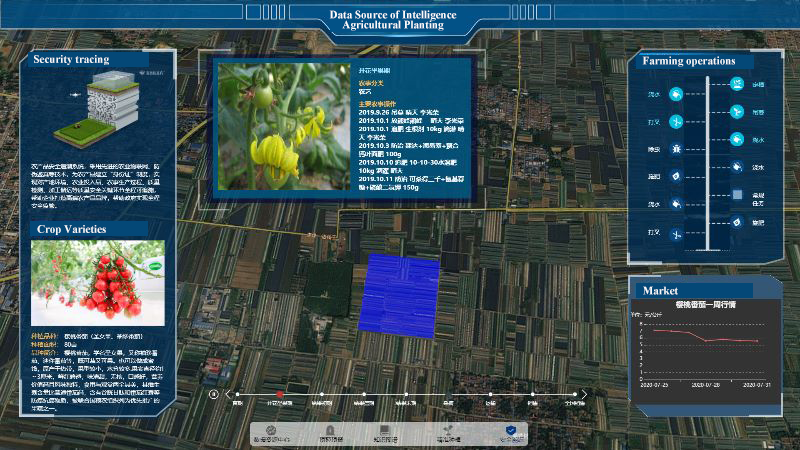
Task: Select the red active timeline stage marker
Action: coord(280,394)
